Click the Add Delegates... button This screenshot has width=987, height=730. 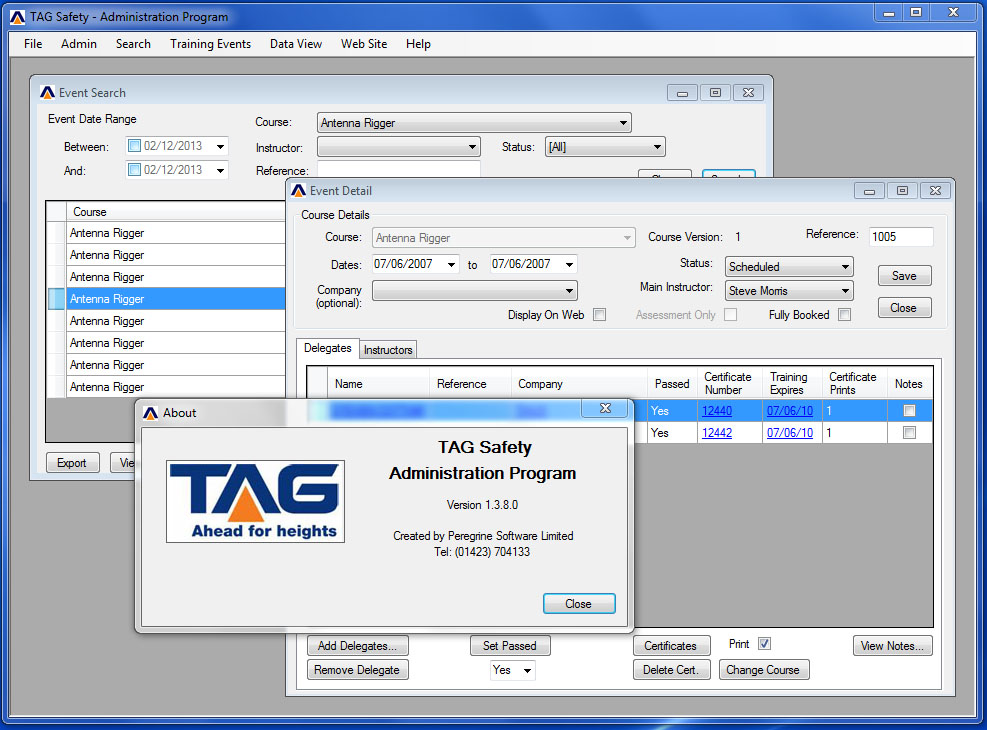click(x=358, y=646)
